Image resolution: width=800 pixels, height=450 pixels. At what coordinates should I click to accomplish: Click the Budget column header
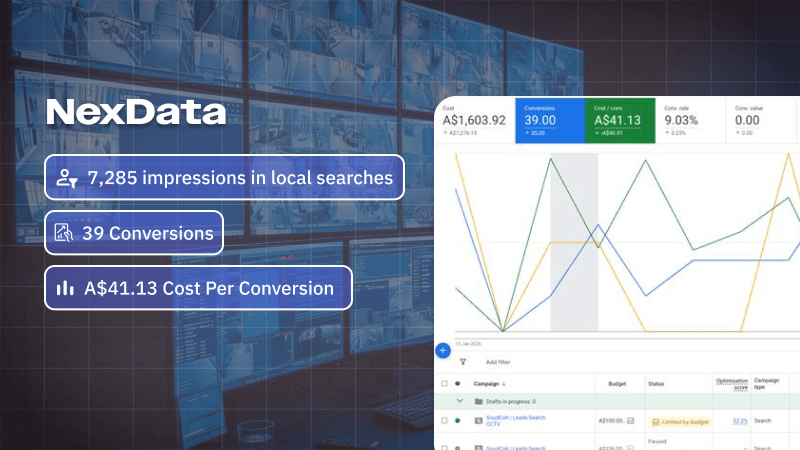[x=617, y=384]
